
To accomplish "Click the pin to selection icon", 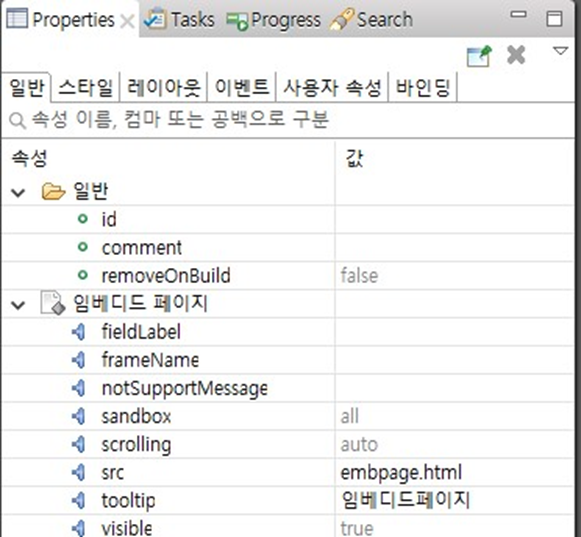I will [479, 56].
